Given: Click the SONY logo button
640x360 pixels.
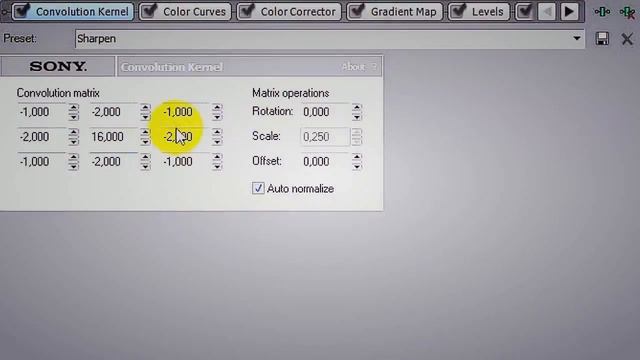Looking at the screenshot, I should click(58, 66).
